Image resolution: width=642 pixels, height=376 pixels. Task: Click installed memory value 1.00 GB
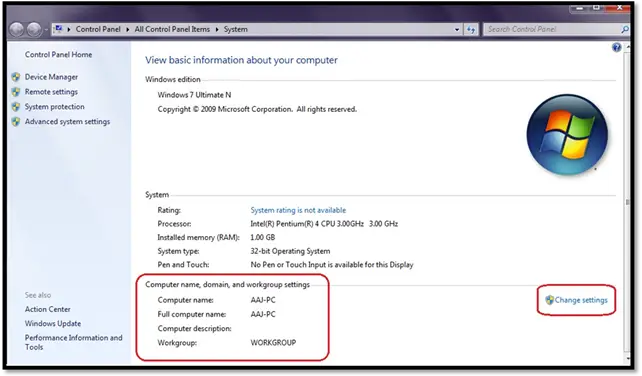(x=262, y=237)
